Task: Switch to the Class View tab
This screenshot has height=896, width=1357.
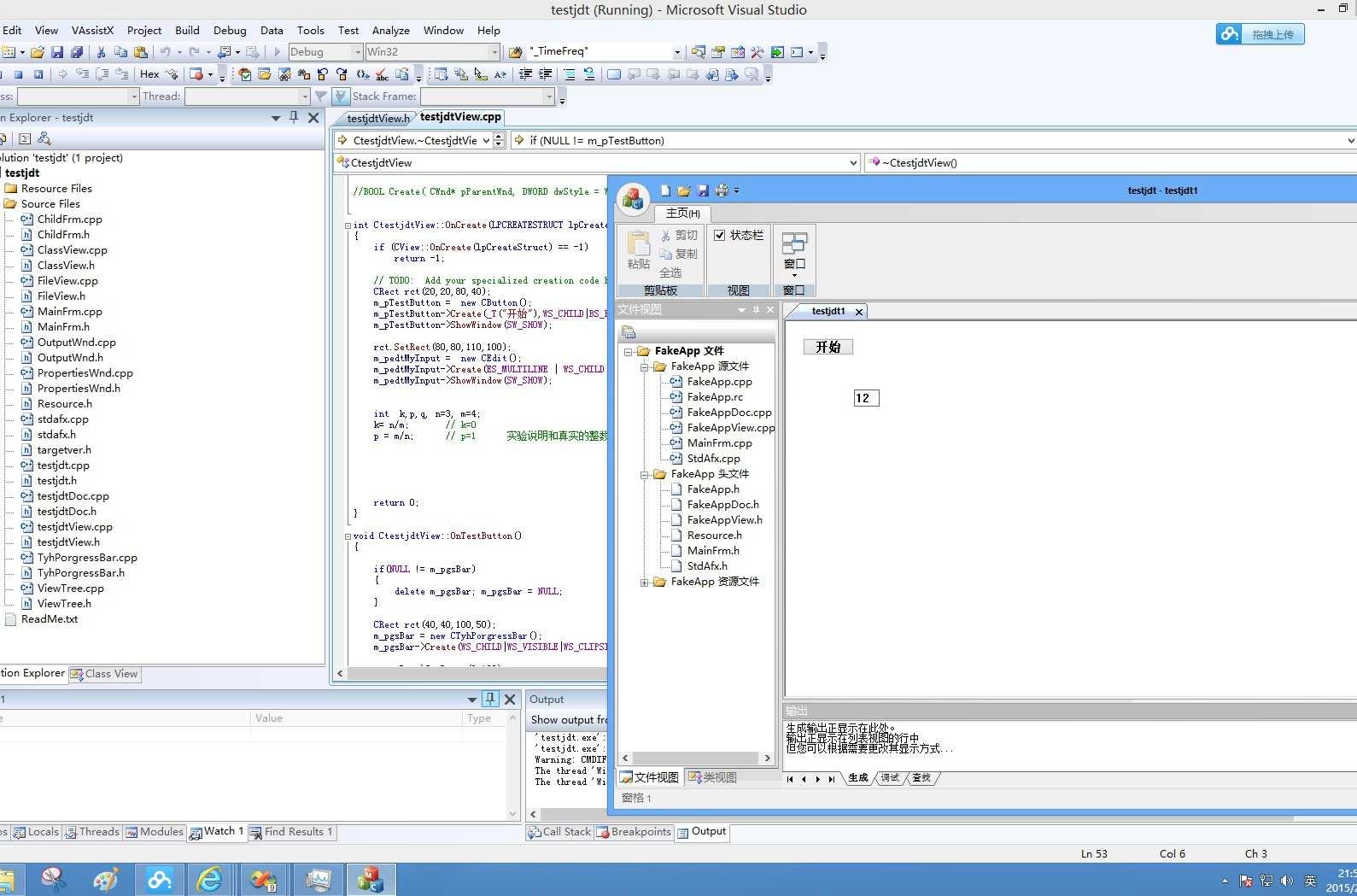Action: click(x=105, y=674)
